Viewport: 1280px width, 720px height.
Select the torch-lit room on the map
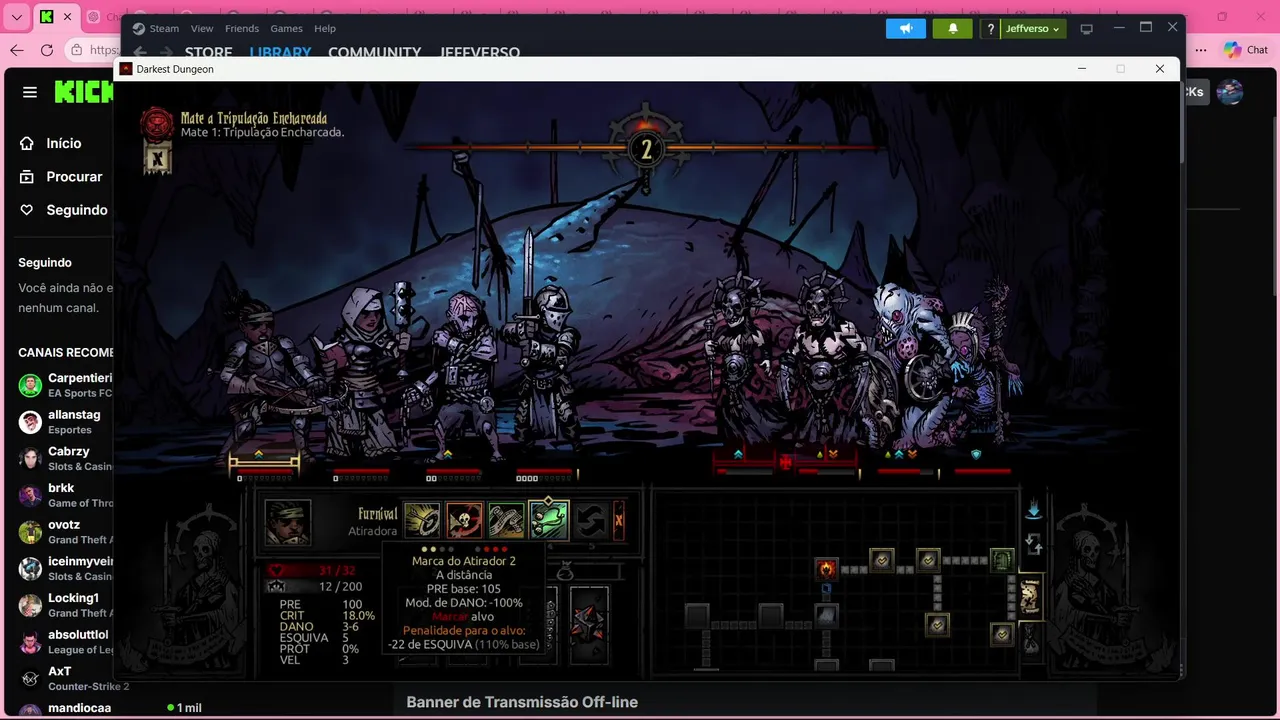point(827,569)
